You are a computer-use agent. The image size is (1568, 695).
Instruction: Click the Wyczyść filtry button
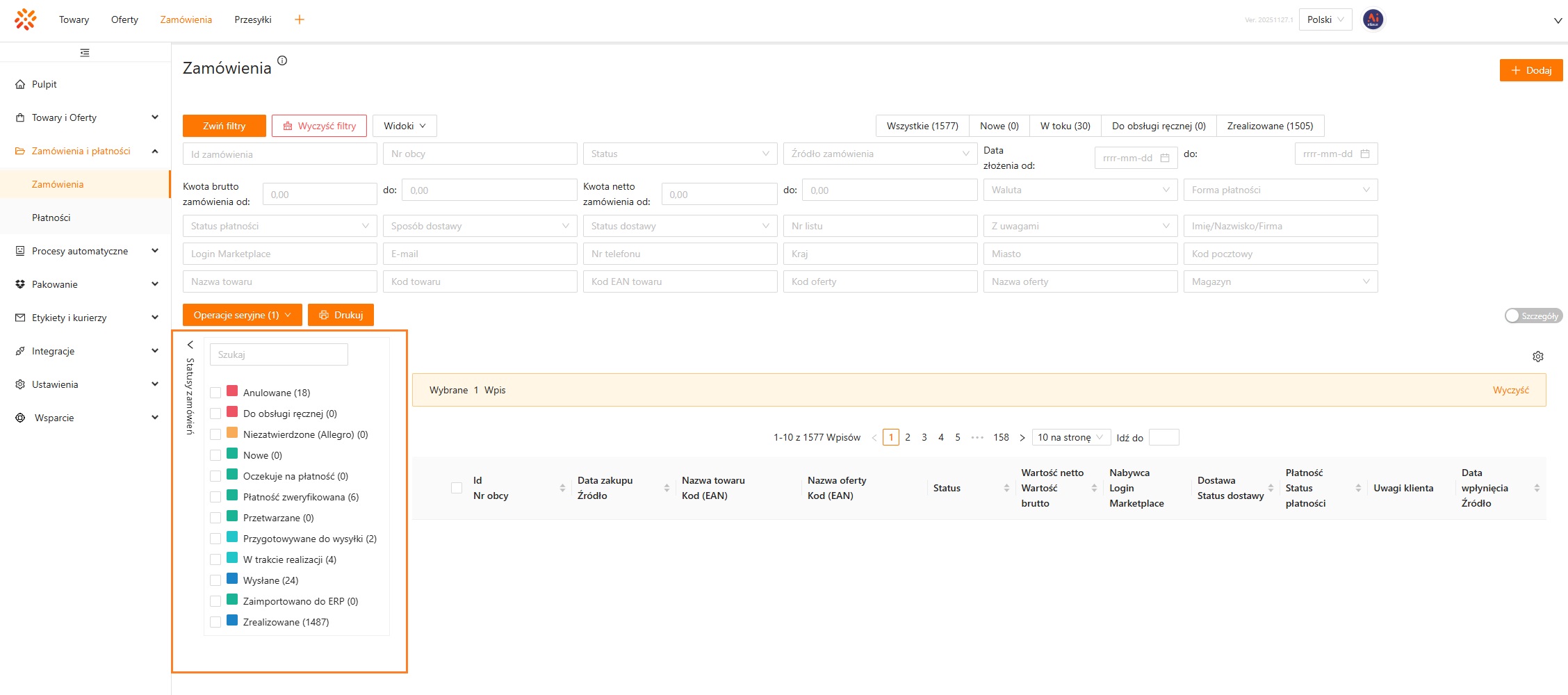319,126
